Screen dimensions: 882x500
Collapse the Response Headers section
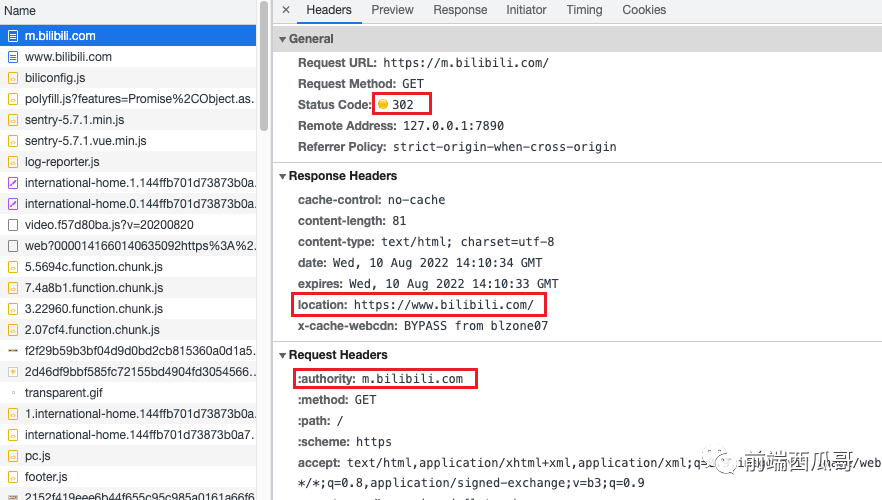282,176
